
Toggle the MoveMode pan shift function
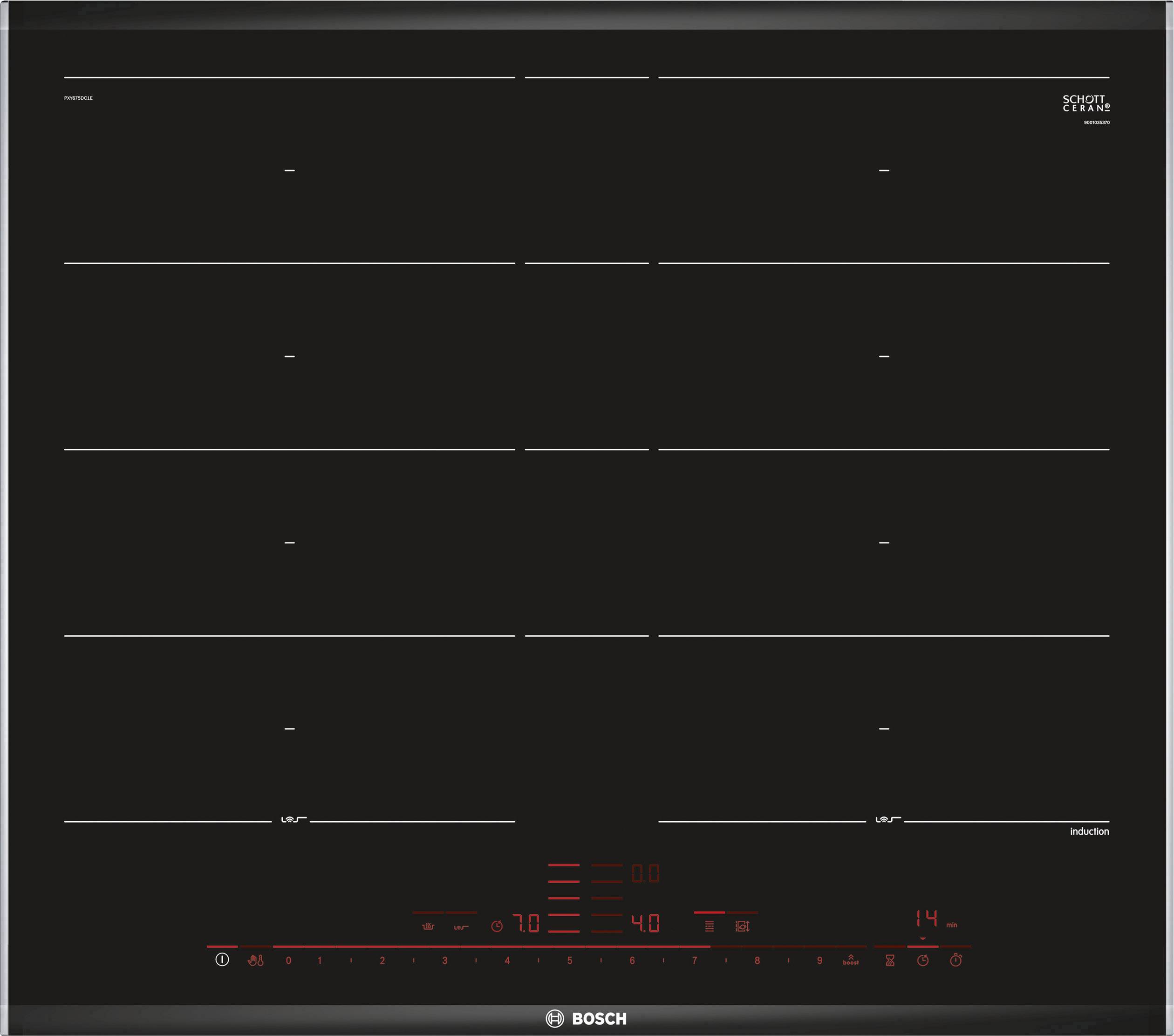coord(742,926)
